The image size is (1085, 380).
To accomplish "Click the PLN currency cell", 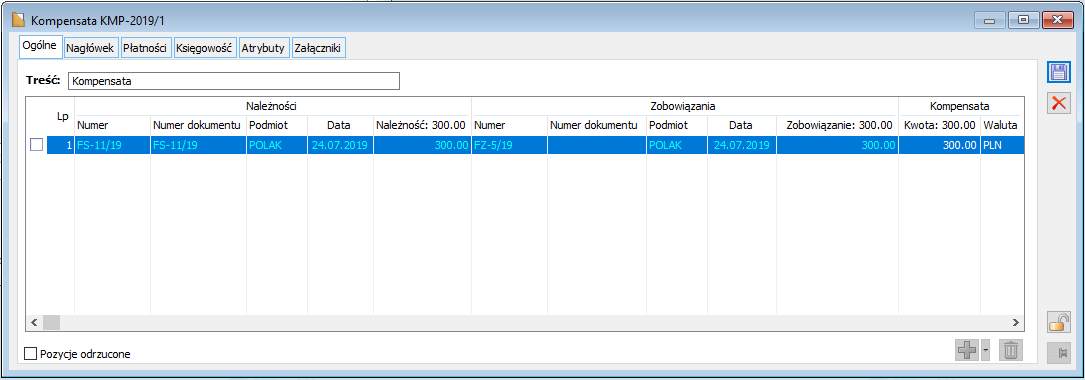I will (1001, 145).
